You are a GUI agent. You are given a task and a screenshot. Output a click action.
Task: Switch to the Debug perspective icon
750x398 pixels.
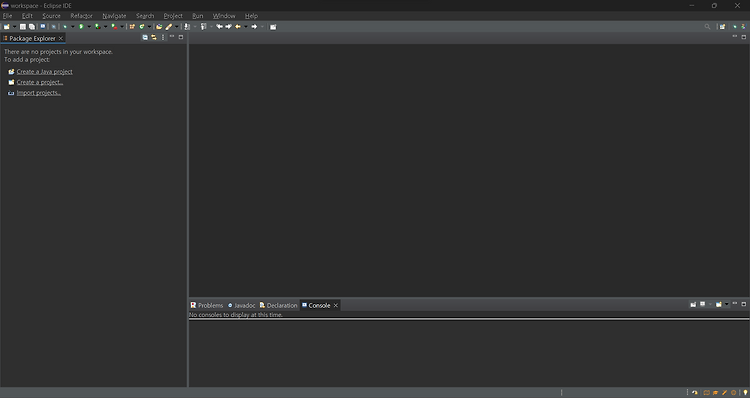(735, 27)
